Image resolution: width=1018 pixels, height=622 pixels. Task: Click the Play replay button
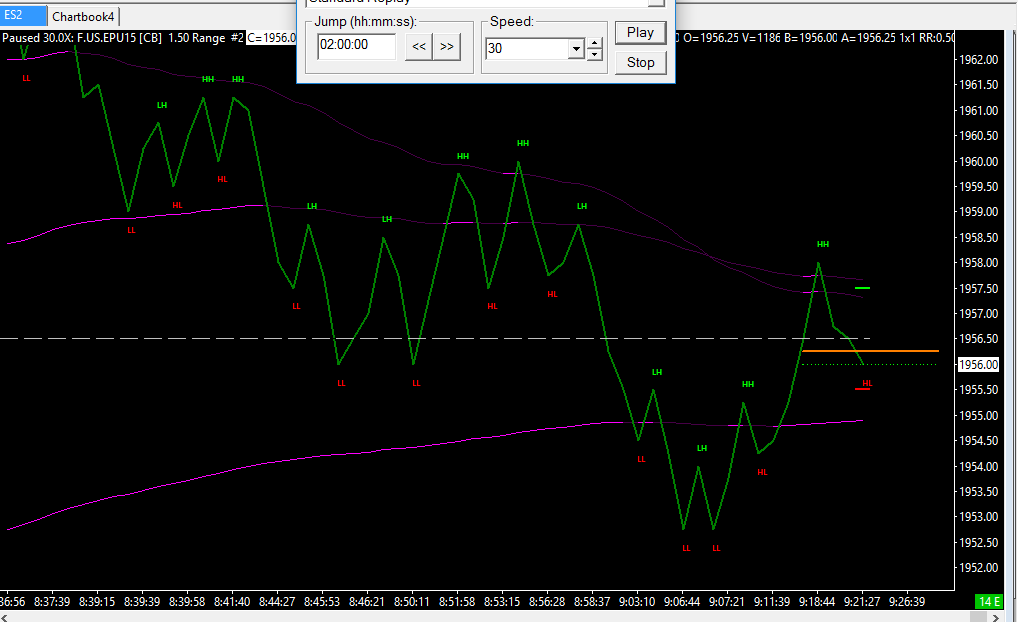[x=640, y=32]
